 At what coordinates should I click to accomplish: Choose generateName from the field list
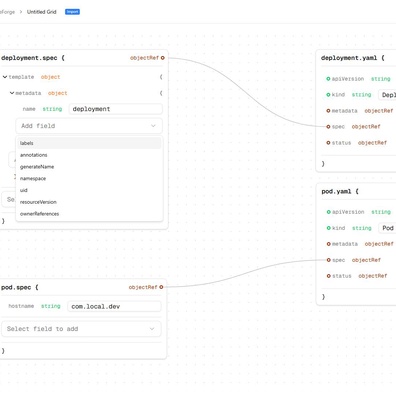coord(89,167)
